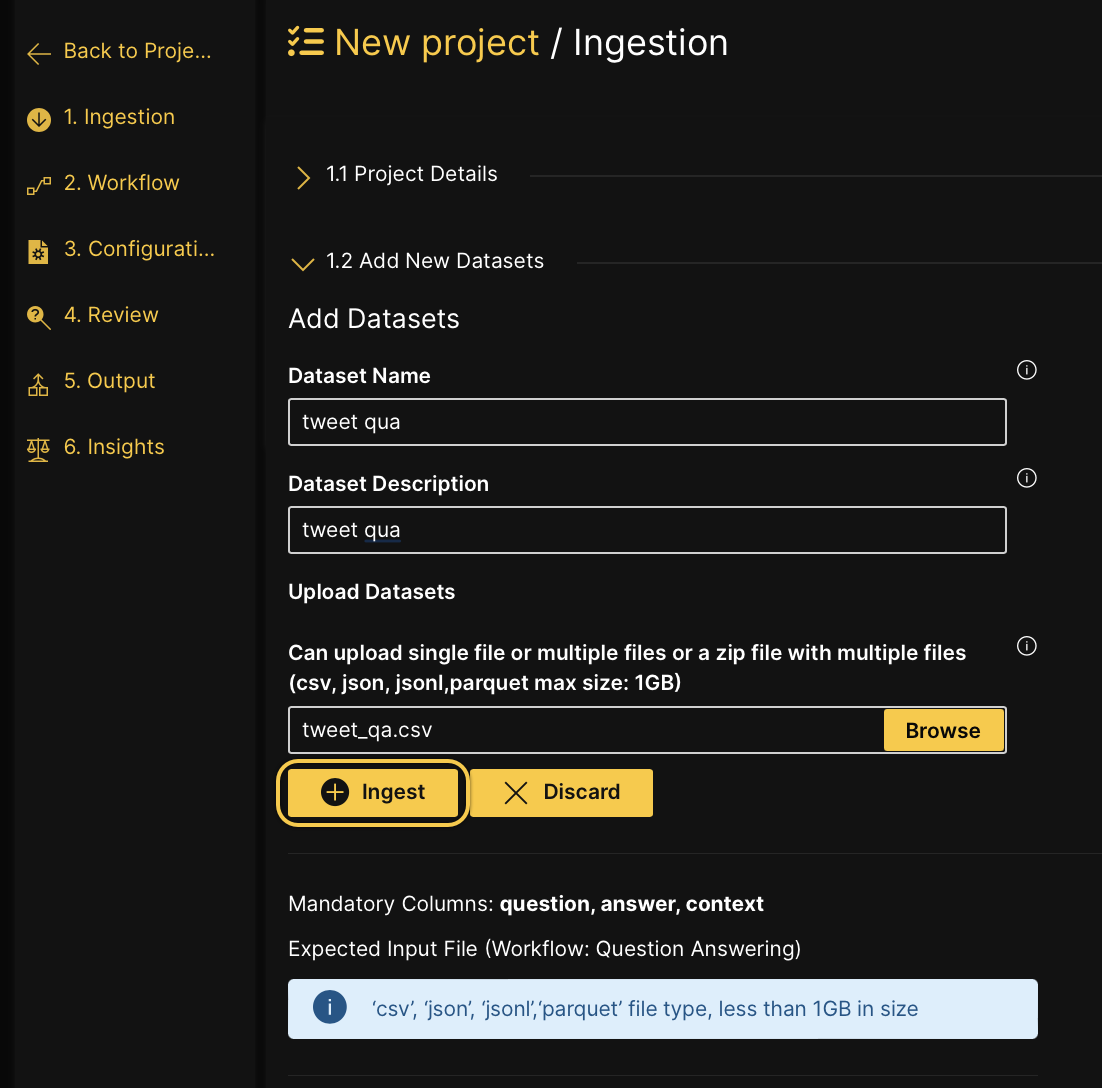Image resolution: width=1102 pixels, height=1088 pixels.
Task: Click the Output step icon
Action: tap(37, 382)
